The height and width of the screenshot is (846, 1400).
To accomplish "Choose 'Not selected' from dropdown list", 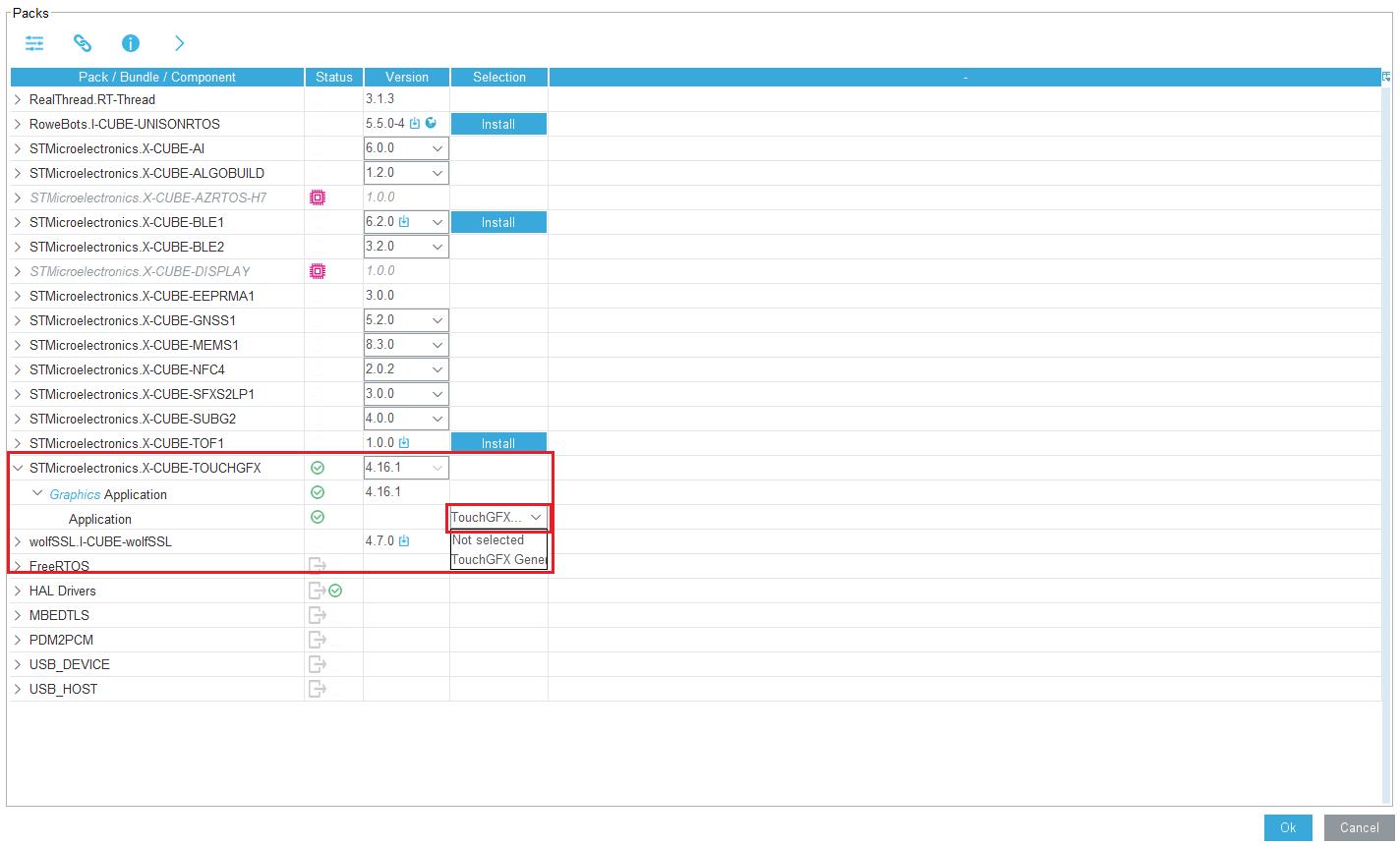I will click(x=498, y=540).
